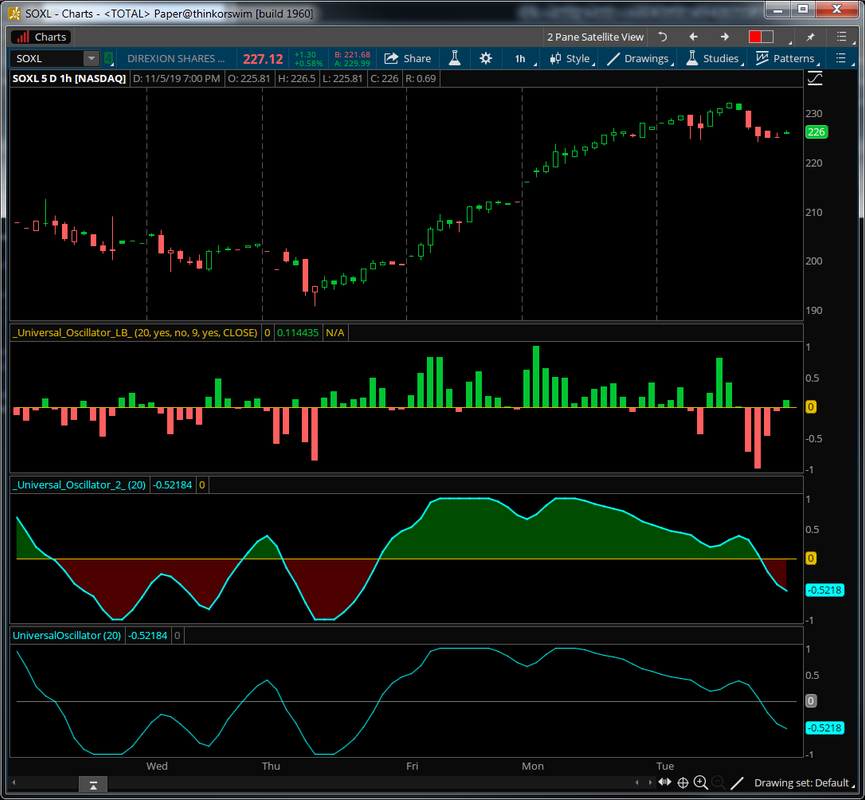
Task: Click the UniversalOscillator (20) study label
Action: tap(67, 636)
